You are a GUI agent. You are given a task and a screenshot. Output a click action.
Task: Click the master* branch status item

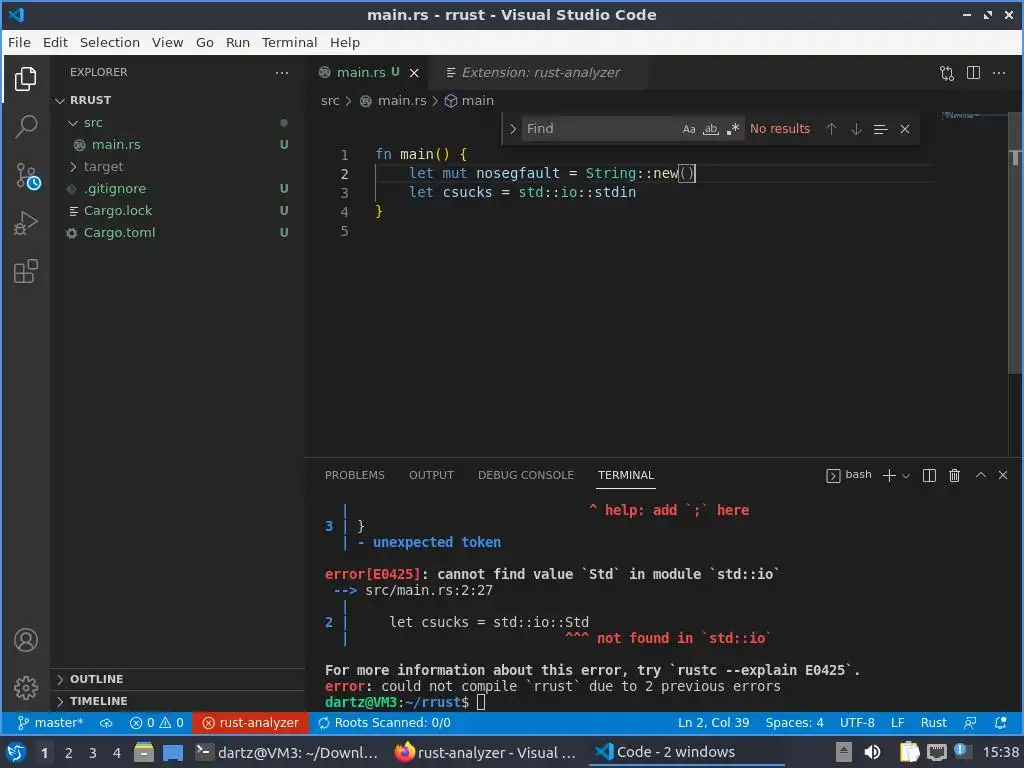tap(50, 723)
